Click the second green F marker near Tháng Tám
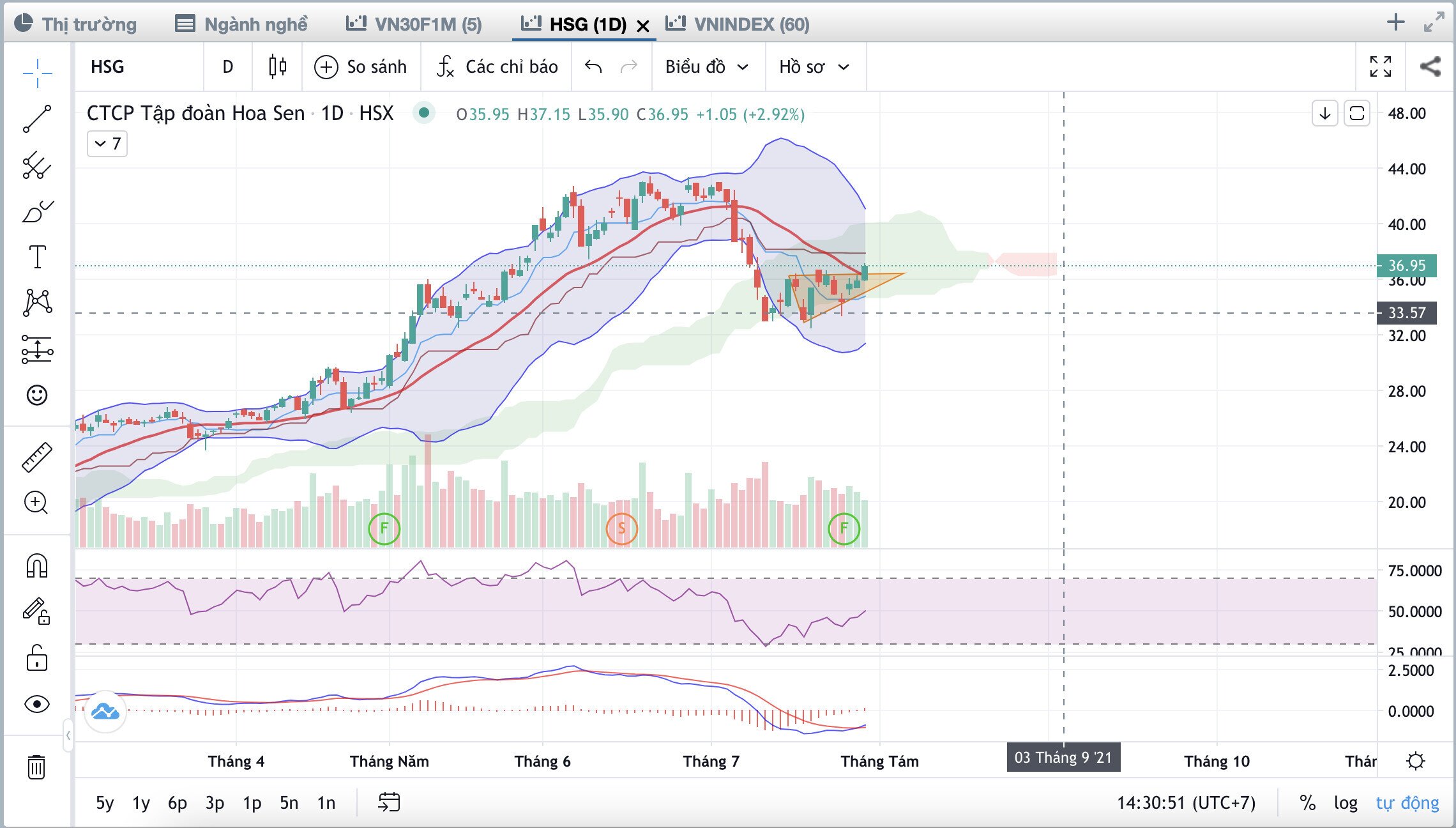 pyautogui.click(x=844, y=528)
